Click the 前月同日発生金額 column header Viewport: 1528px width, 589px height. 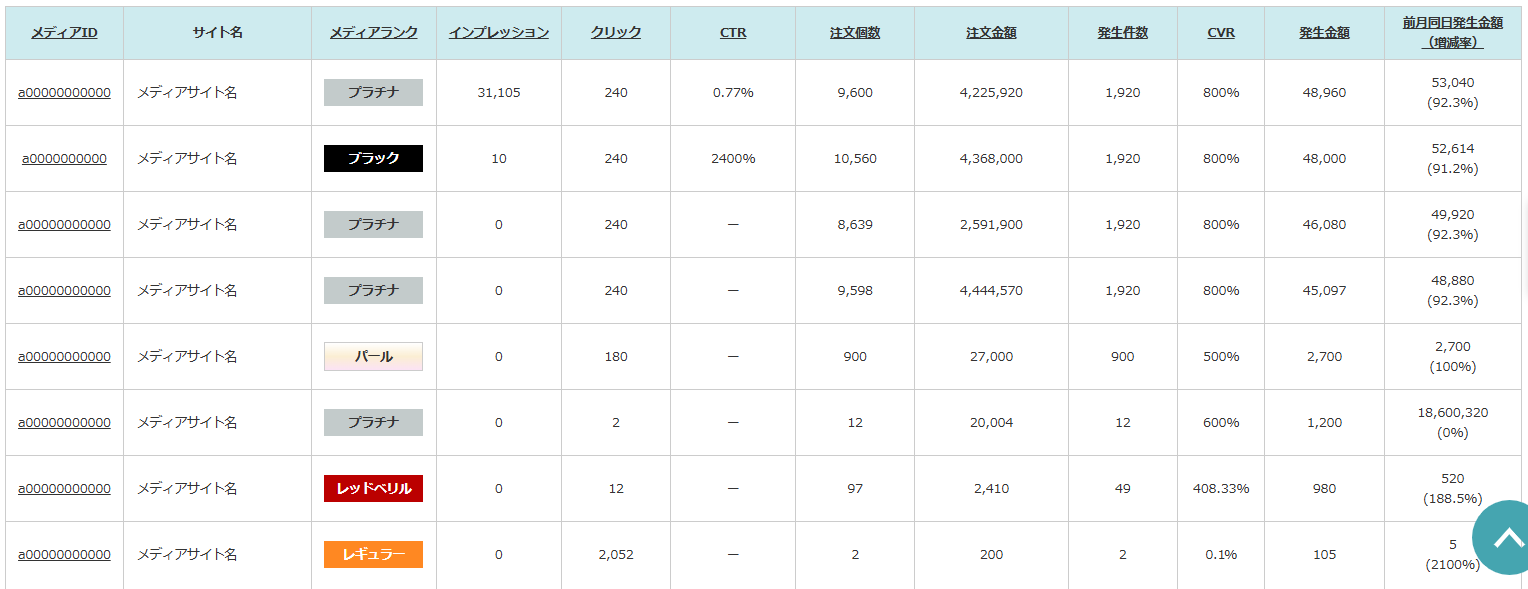(1452, 23)
